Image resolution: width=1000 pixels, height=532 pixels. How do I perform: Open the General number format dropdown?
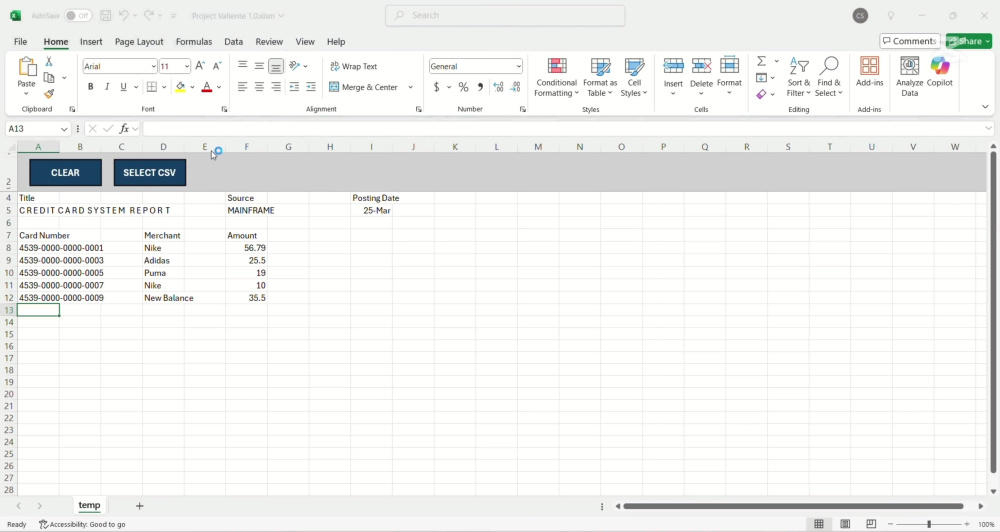[518, 66]
